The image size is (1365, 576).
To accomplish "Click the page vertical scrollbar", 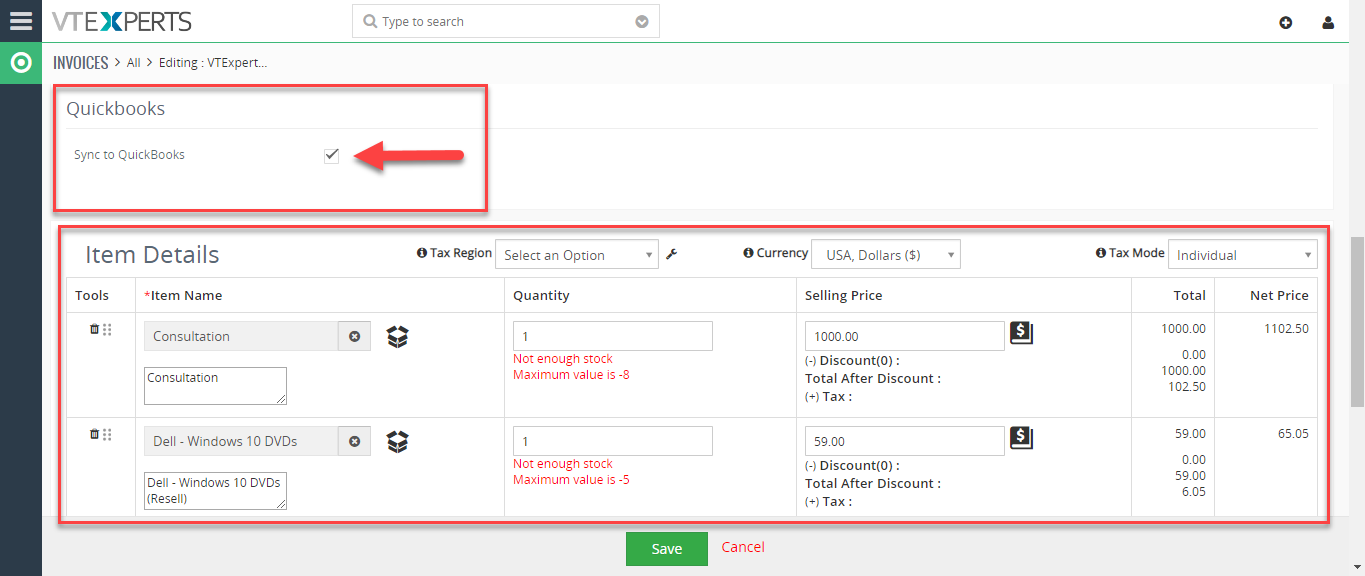I will (x=1357, y=322).
